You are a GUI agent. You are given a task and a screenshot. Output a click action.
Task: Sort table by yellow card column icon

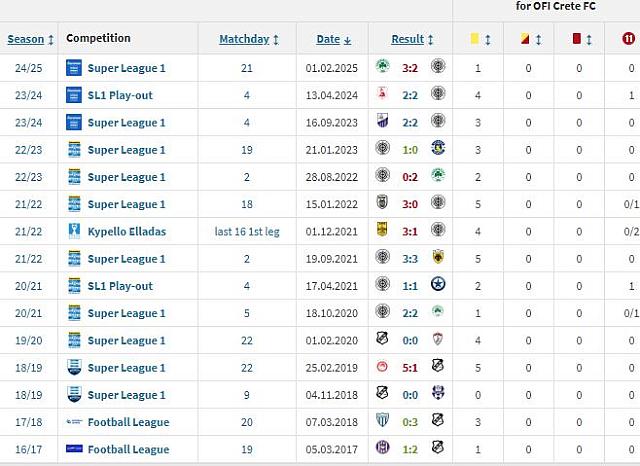click(x=475, y=39)
